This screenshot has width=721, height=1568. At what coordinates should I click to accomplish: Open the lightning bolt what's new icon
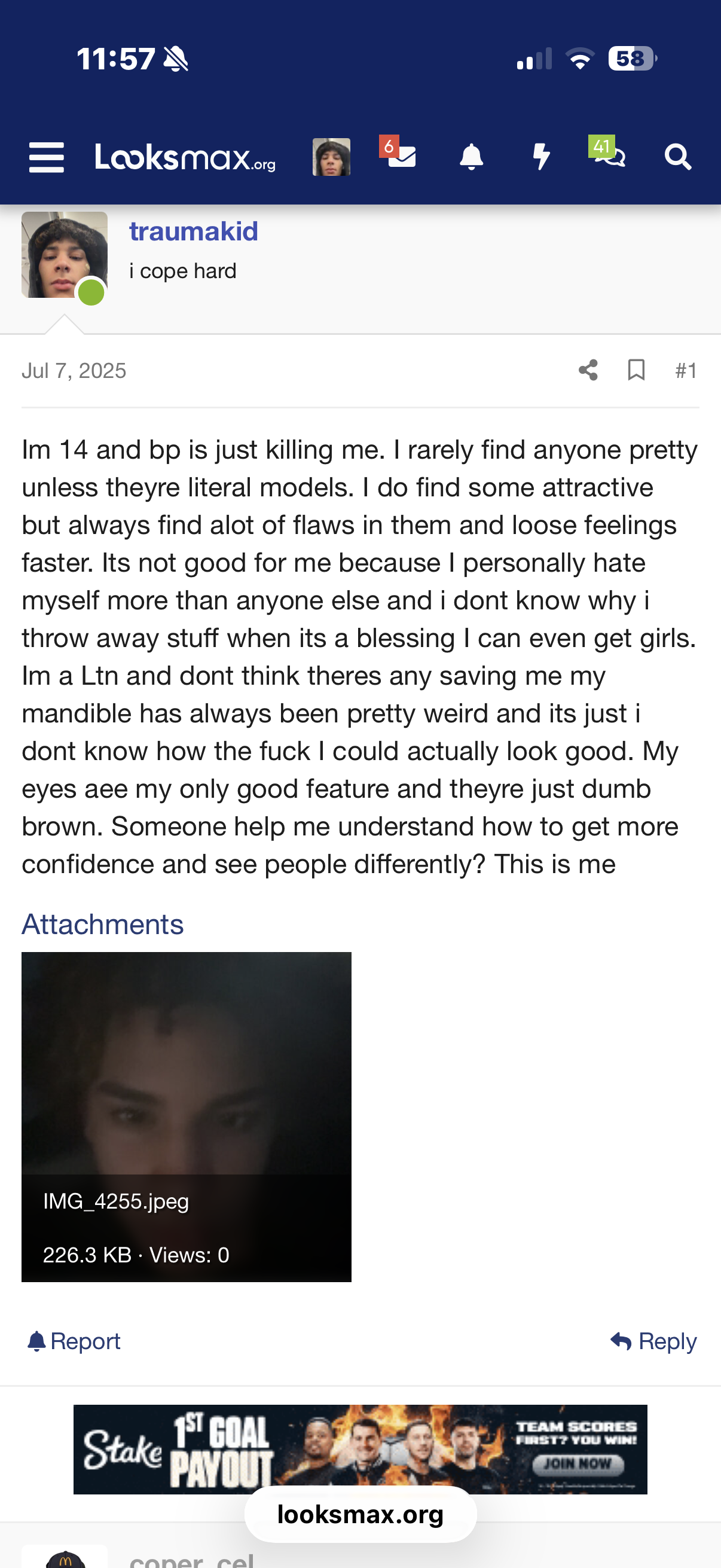(540, 157)
